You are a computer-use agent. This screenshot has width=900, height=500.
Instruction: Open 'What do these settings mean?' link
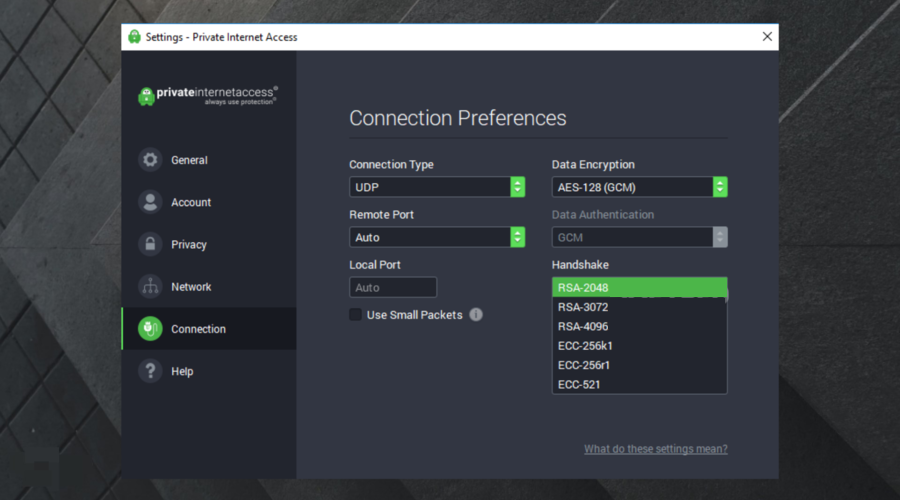655,449
